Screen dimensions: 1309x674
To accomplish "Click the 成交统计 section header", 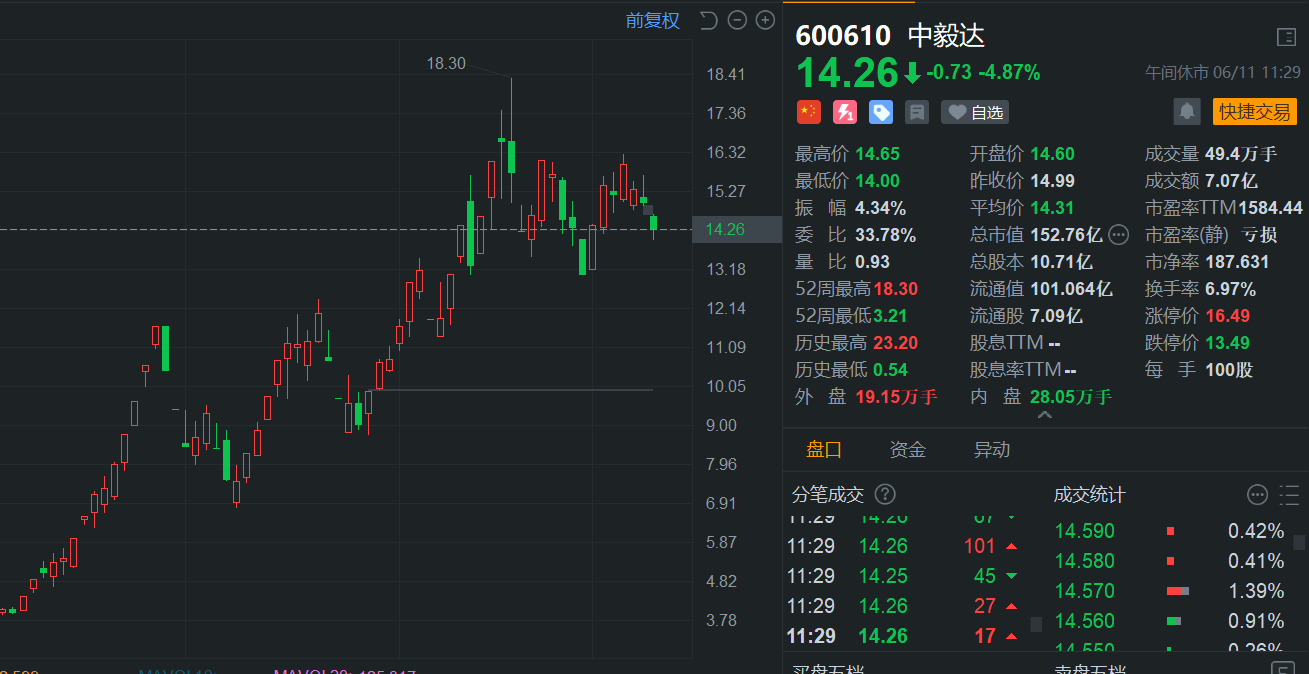I will pos(1090,494).
